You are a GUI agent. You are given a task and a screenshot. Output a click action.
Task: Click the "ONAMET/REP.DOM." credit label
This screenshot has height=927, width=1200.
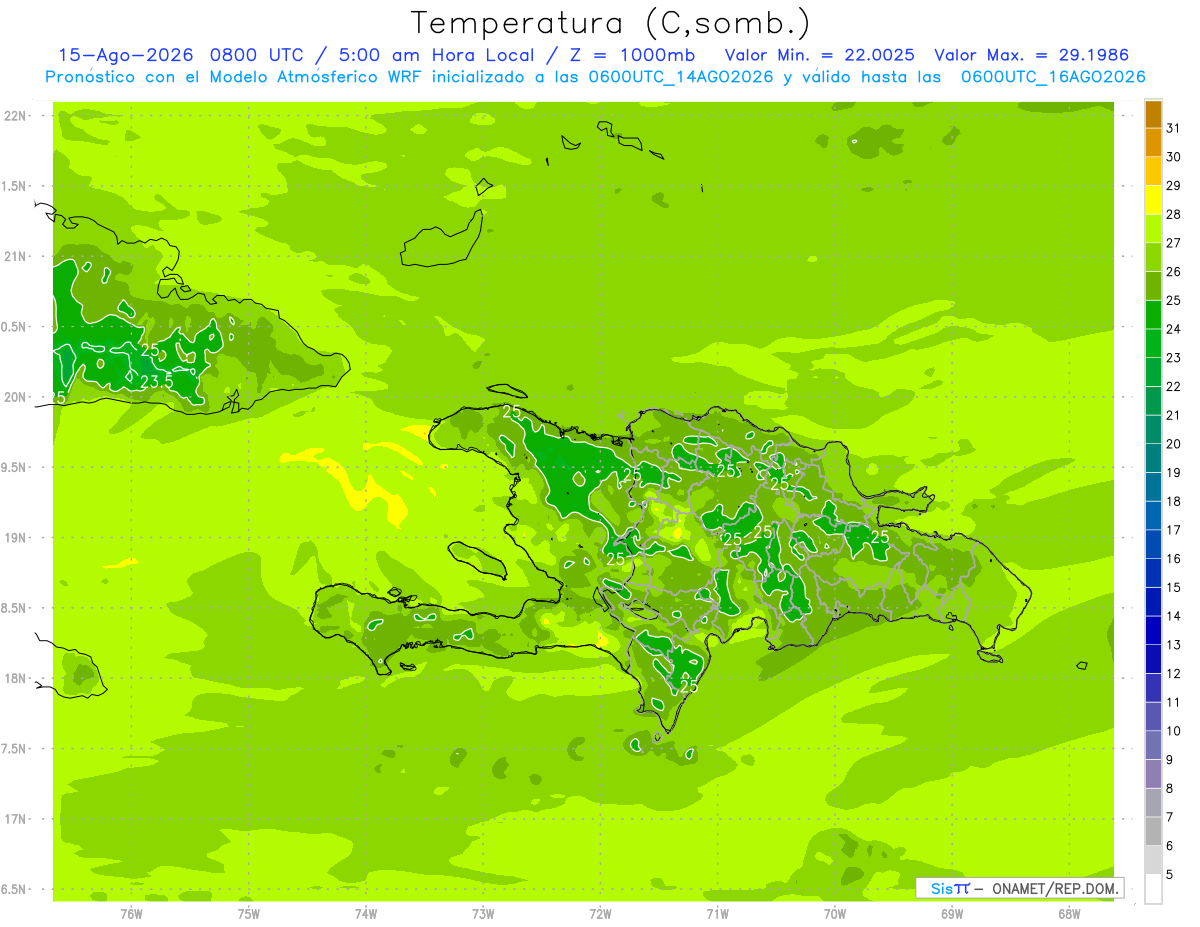tap(1055, 888)
